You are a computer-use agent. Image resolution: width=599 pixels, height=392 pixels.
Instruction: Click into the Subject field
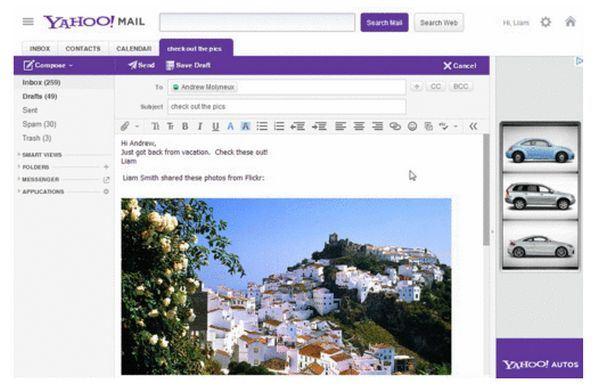[x=287, y=107]
